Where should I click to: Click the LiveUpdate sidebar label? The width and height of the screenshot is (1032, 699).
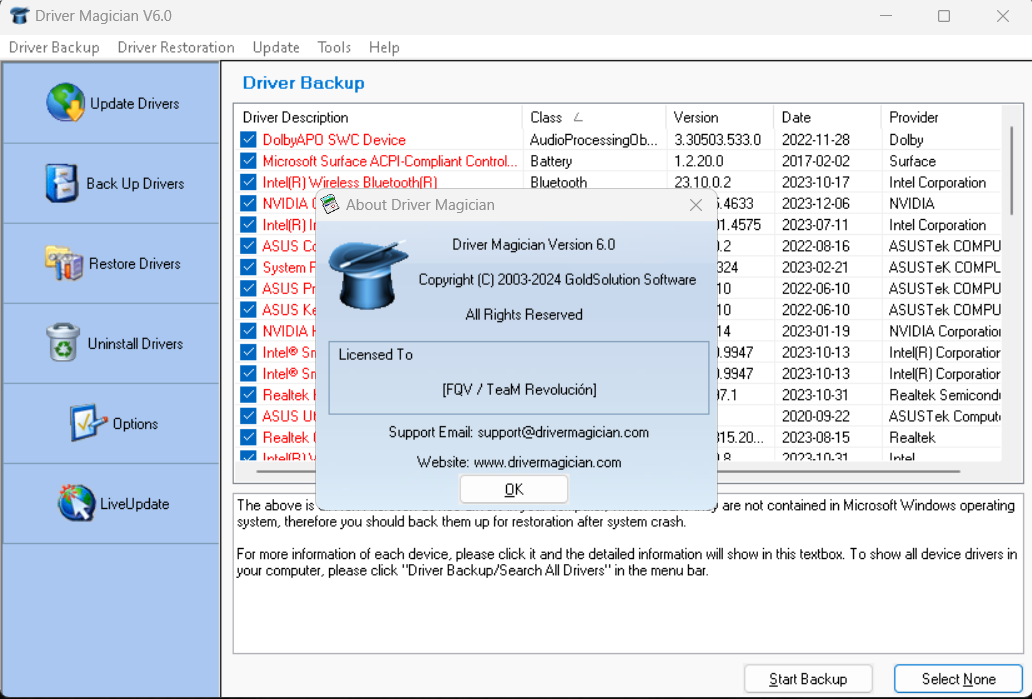135,504
